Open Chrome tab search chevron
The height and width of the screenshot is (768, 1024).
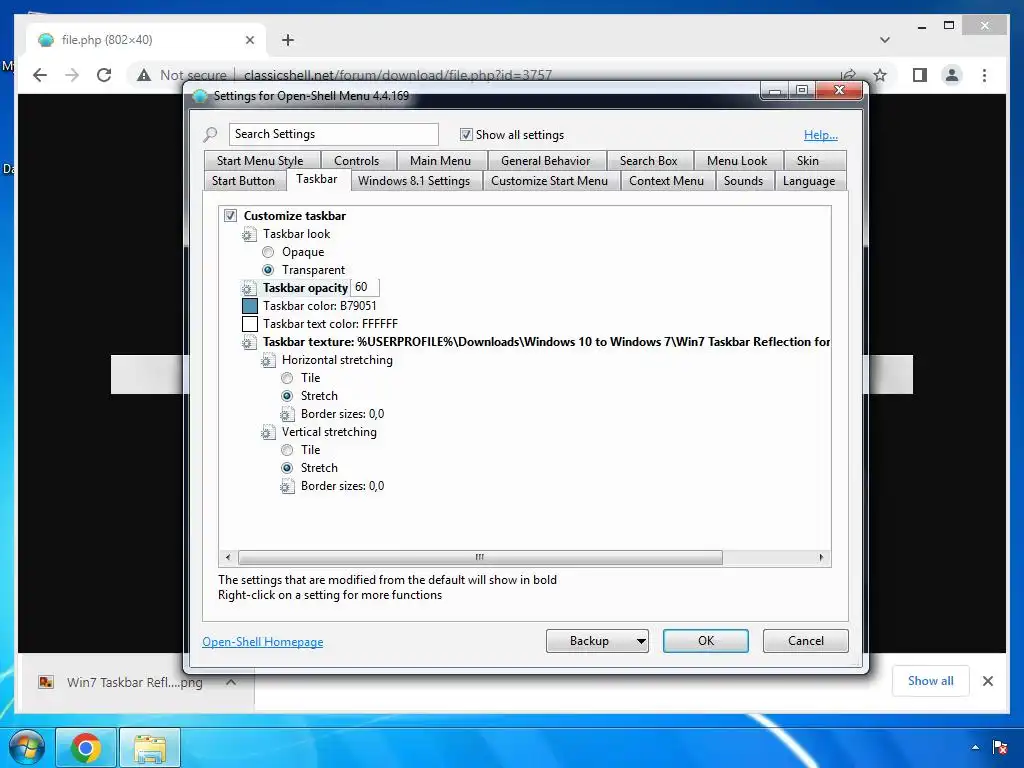[885, 40]
